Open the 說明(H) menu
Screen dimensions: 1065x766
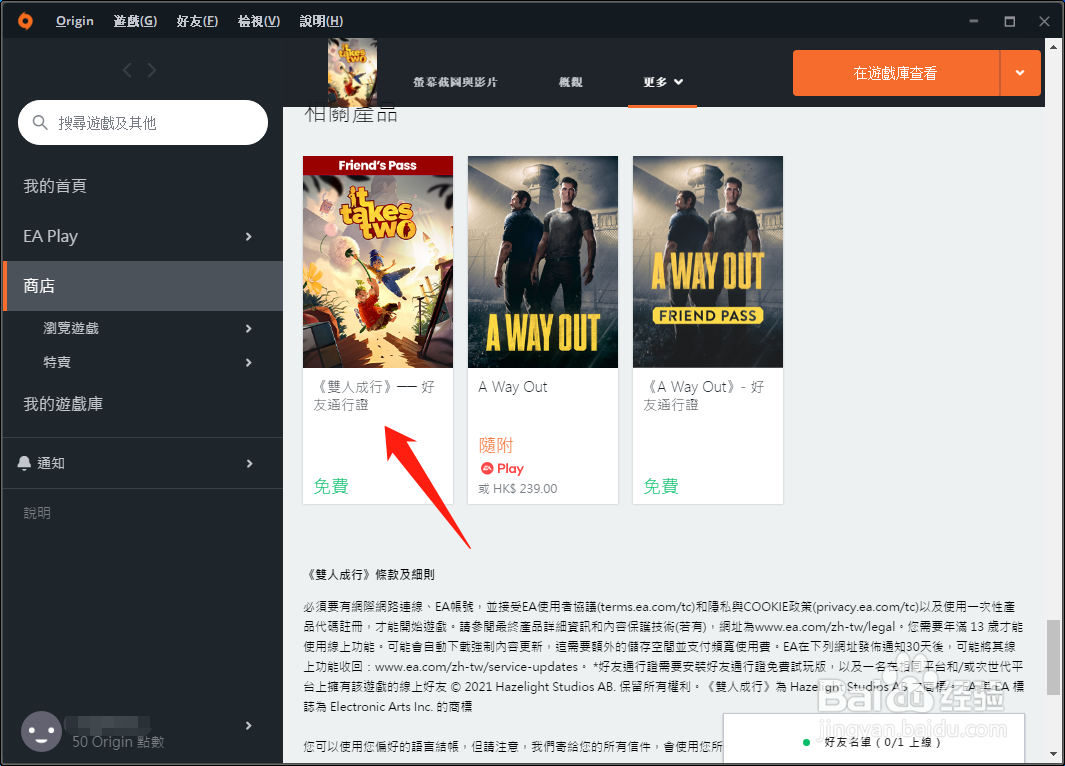pyautogui.click(x=321, y=21)
